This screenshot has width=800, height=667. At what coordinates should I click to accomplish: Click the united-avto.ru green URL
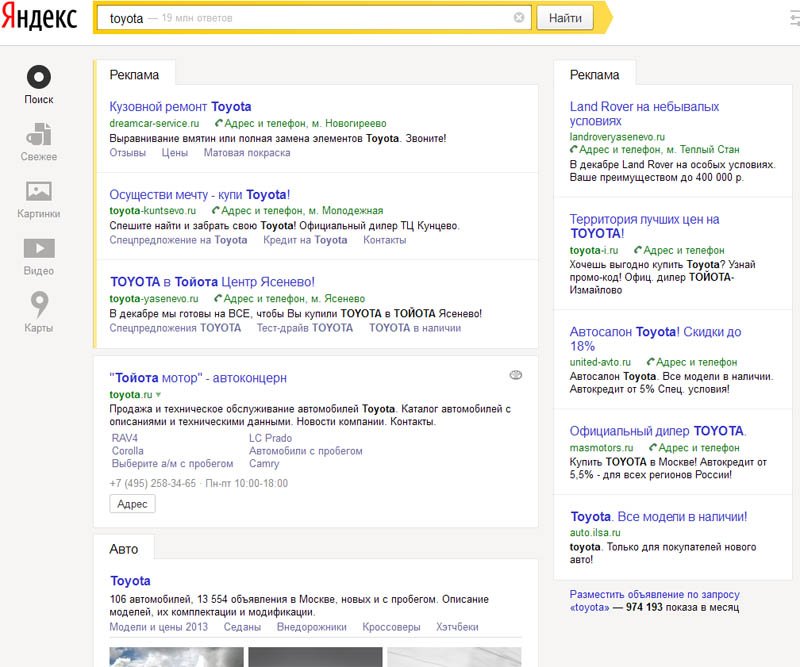point(600,362)
